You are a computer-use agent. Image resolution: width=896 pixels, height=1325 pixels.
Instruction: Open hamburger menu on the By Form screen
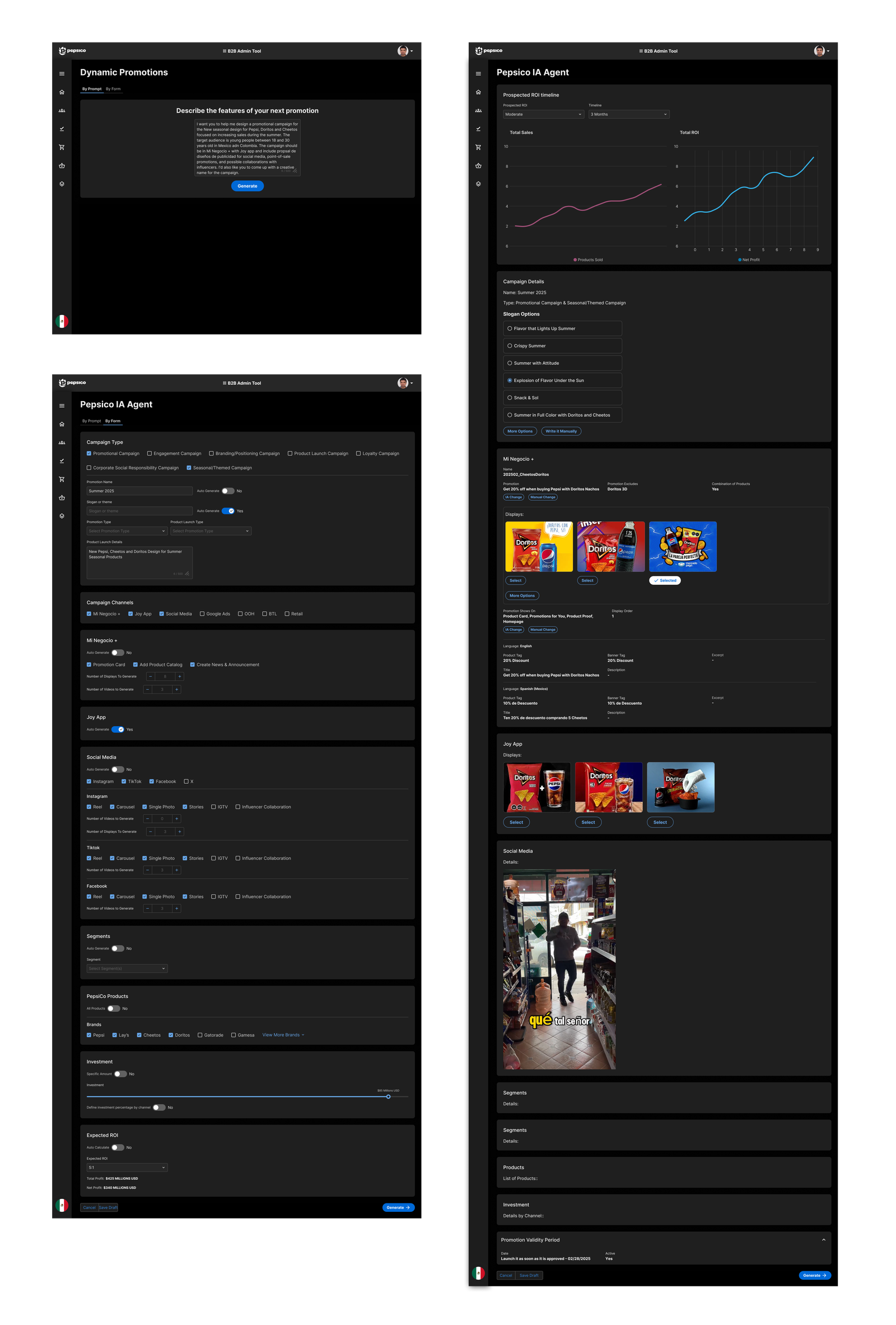[62, 406]
